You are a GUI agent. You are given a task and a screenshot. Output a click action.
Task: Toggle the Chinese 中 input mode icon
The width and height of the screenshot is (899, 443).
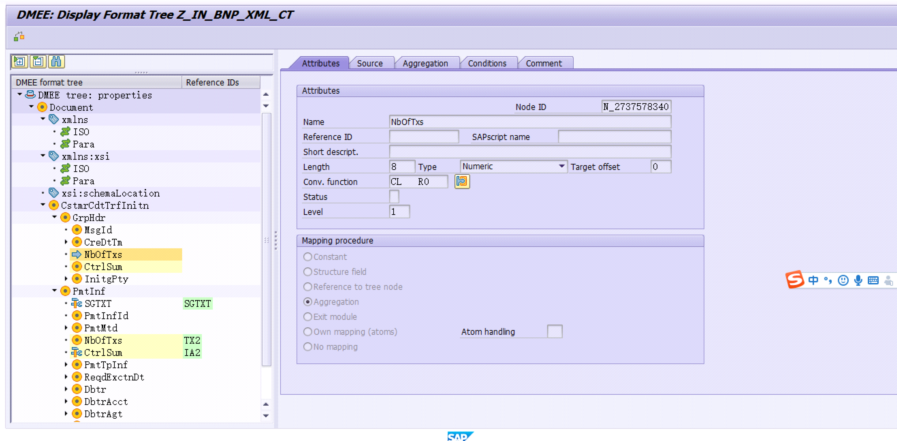tap(814, 280)
